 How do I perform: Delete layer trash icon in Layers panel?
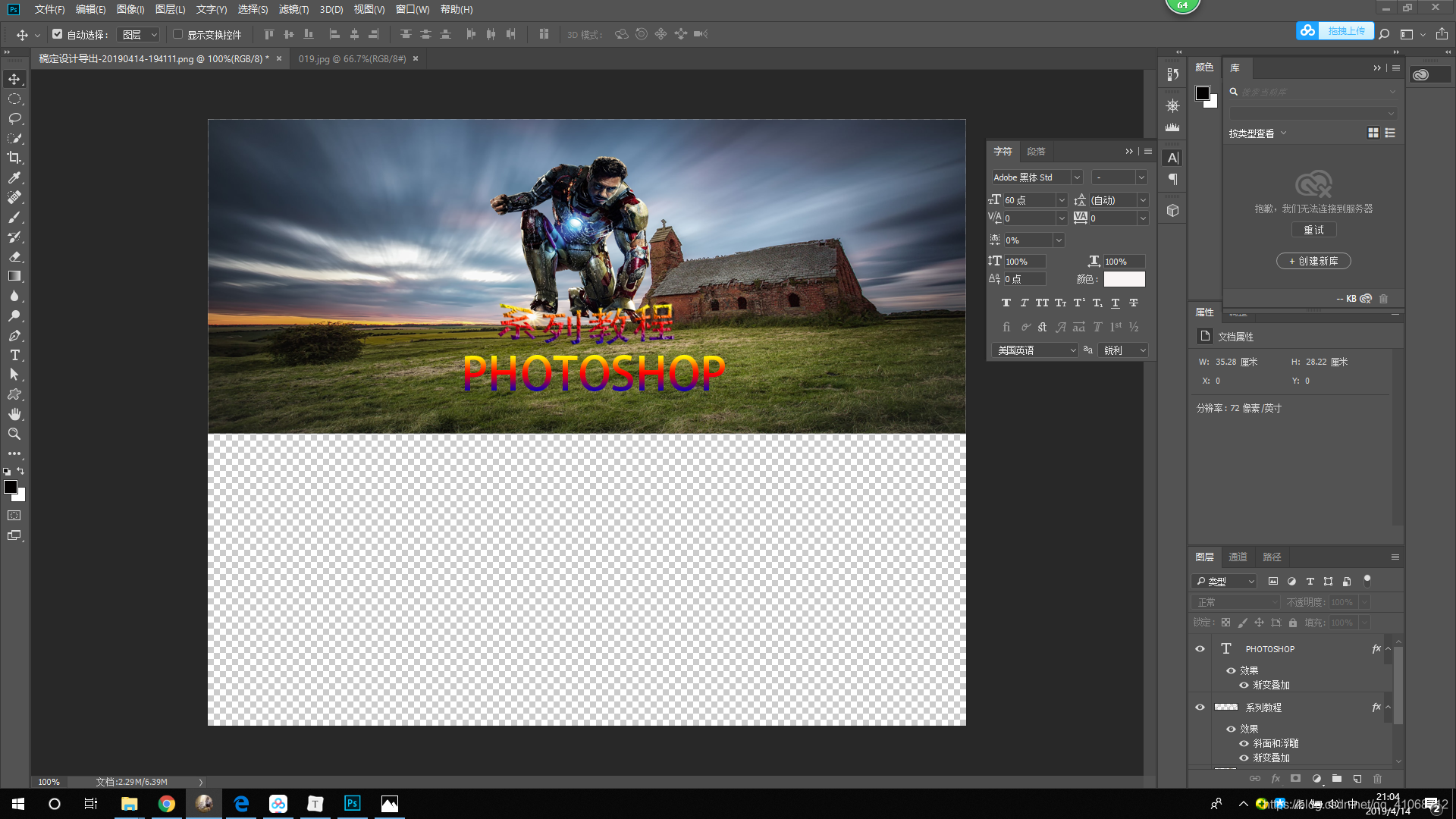(1378, 779)
